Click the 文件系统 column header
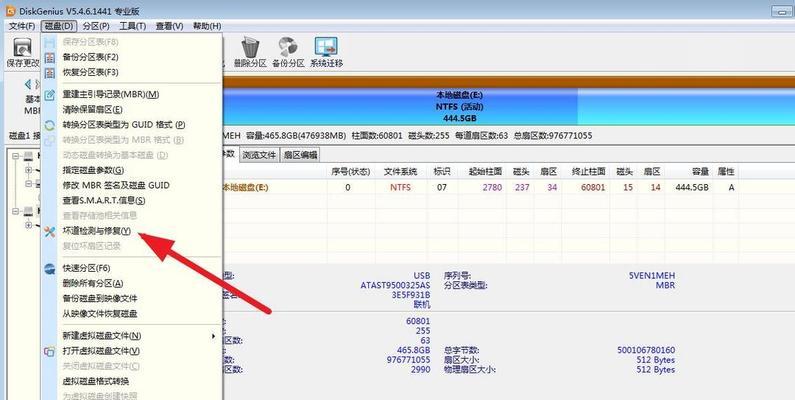Screen dimensions: 795x400 coord(401,172)
